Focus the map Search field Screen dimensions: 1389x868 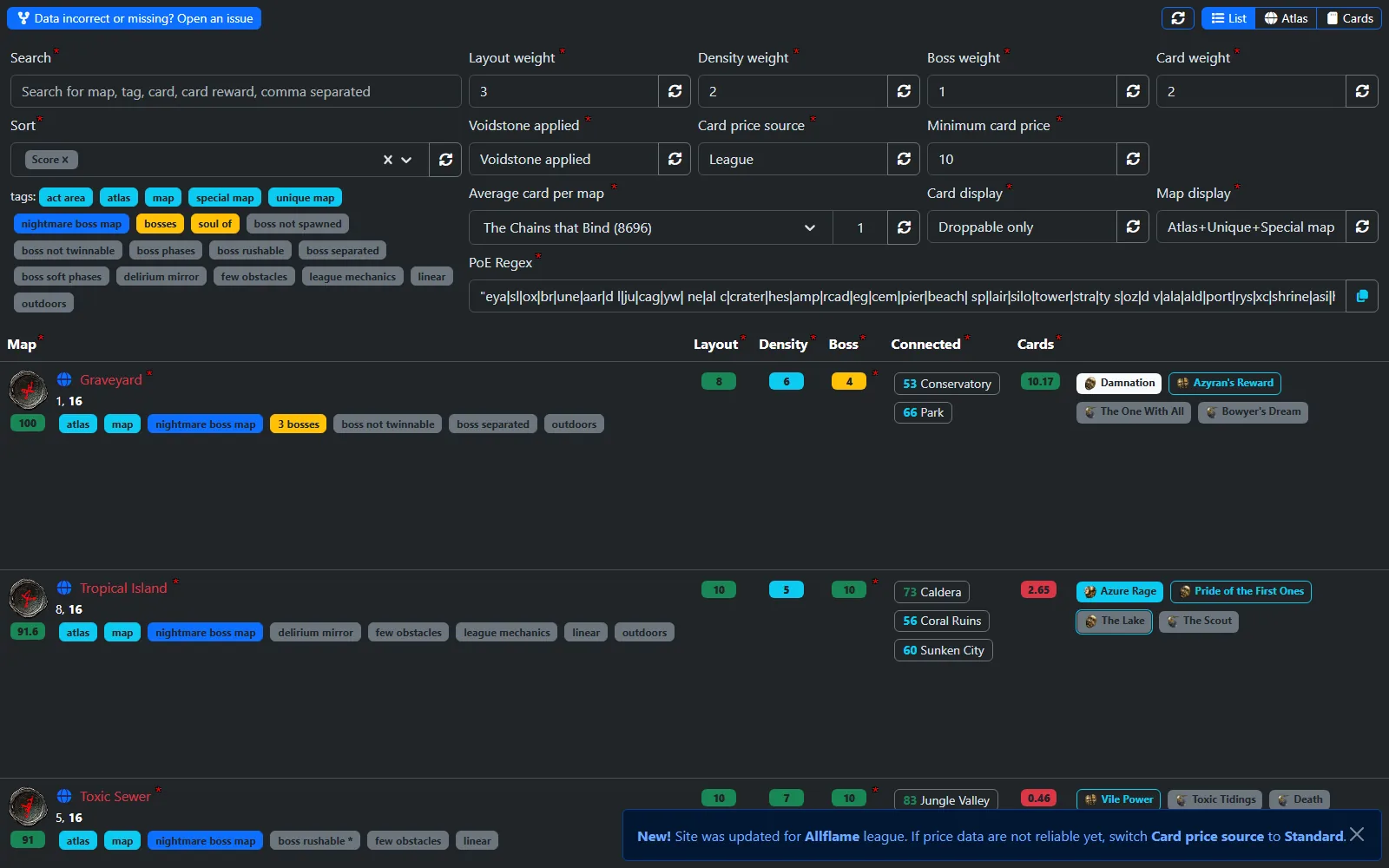(236, 91)
